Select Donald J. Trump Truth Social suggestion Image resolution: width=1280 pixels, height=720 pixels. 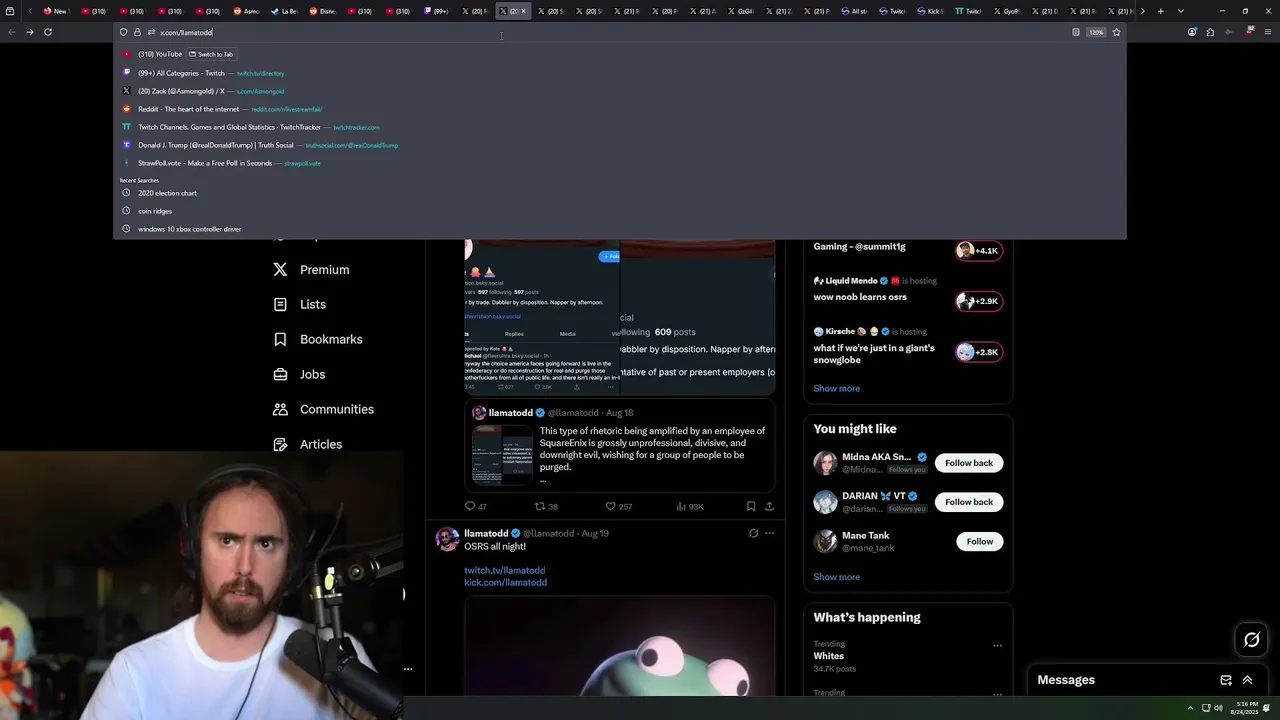point(619,145)
